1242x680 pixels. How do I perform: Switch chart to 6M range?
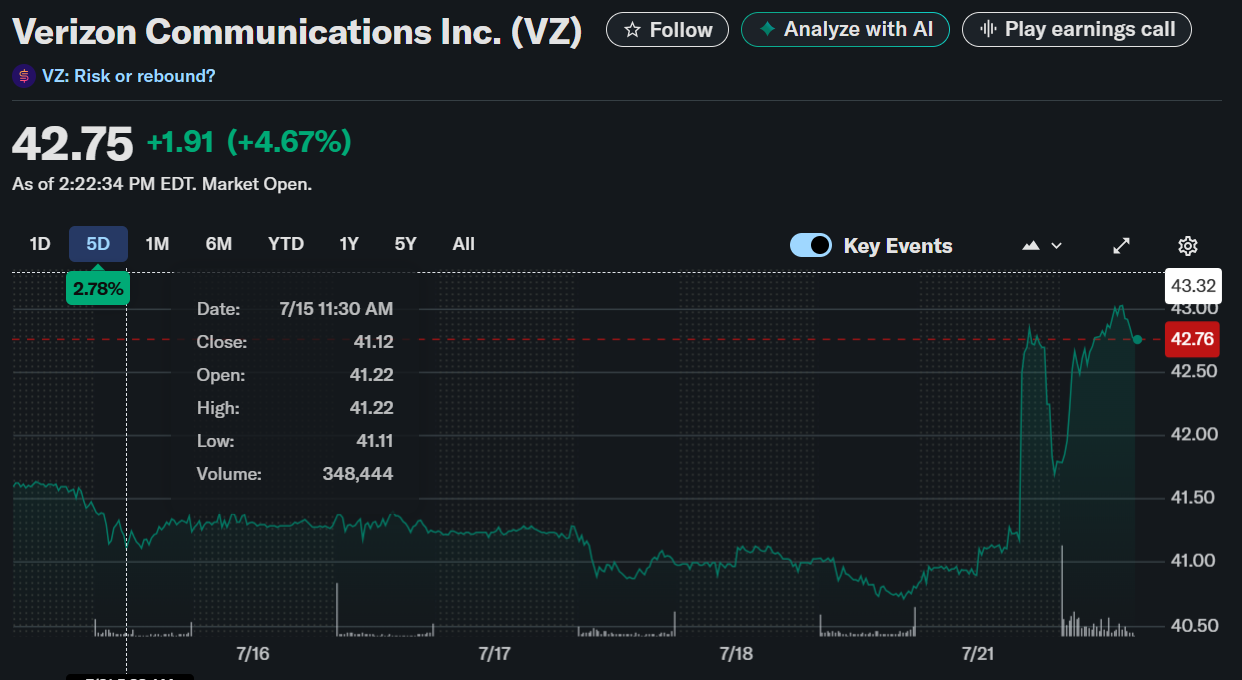pyautogui.click(x=218, y=244)
